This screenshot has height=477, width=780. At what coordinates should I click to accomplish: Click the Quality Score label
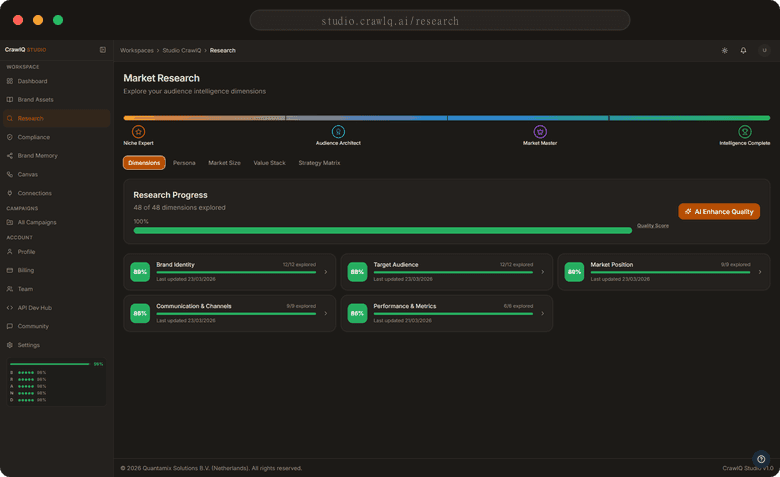tap(653, 226)
